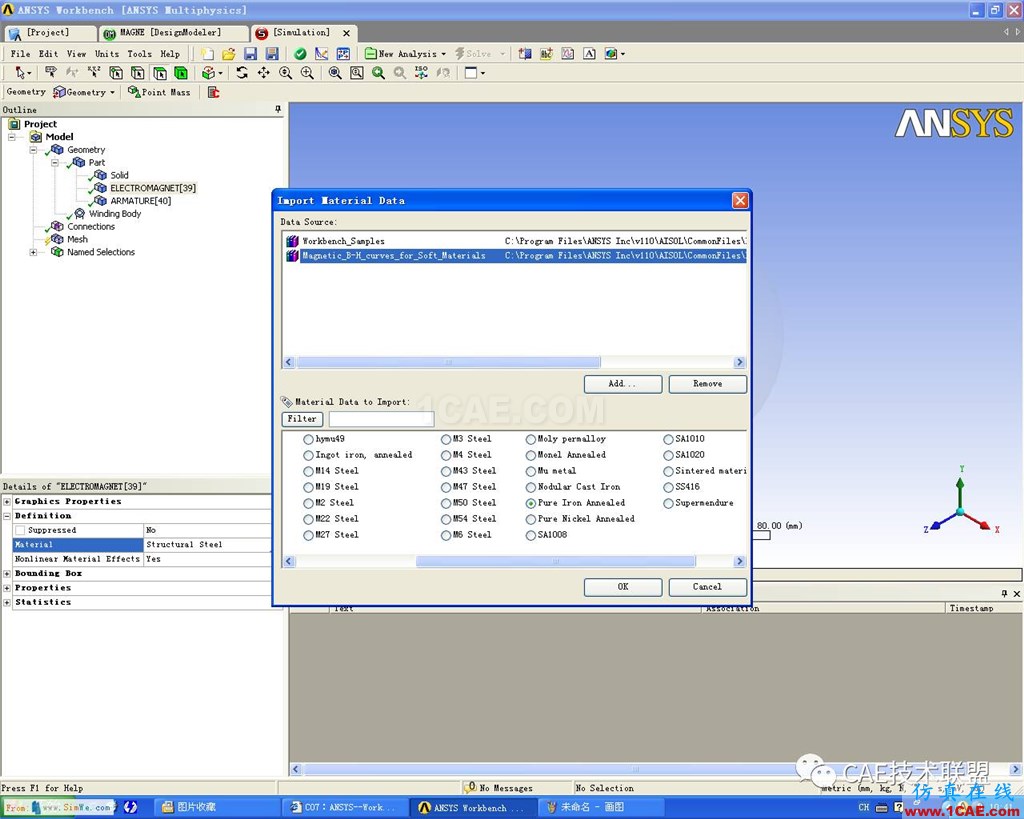Collapse the Geometry tree node
This screenshot has height=819, width=1024.
33,150
